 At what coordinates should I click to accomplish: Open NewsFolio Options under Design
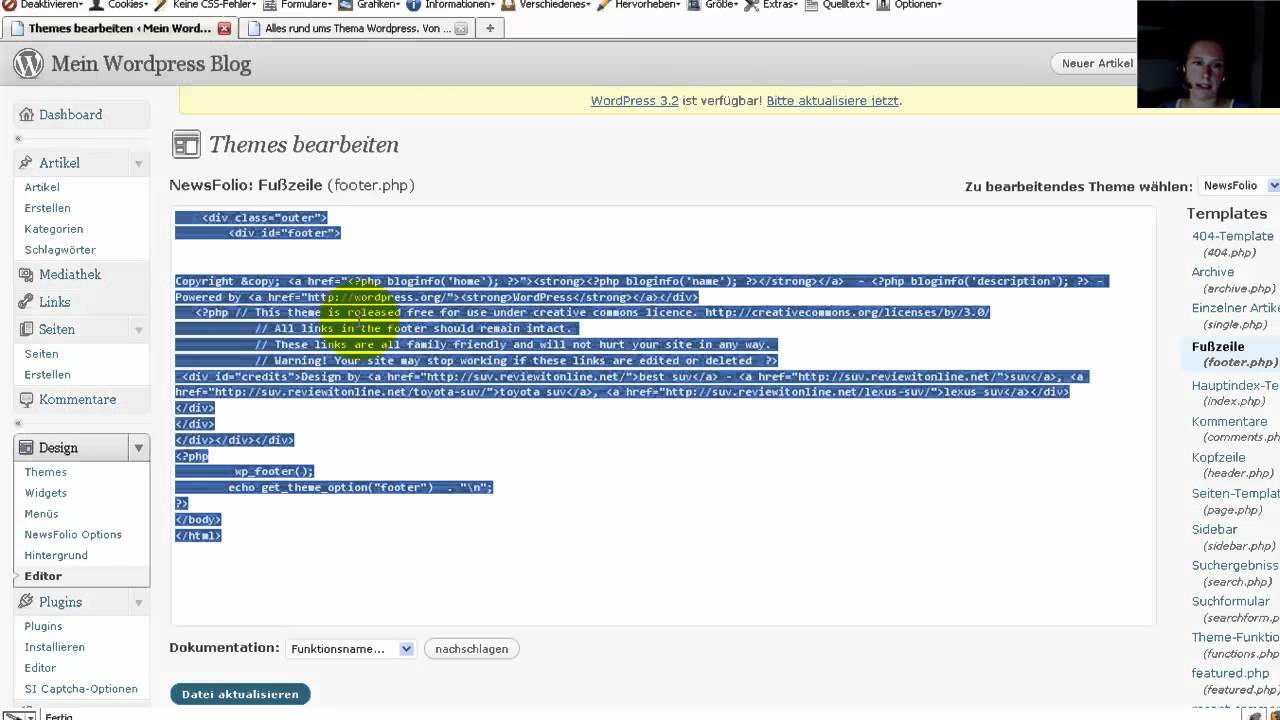(x=73, y=535)
